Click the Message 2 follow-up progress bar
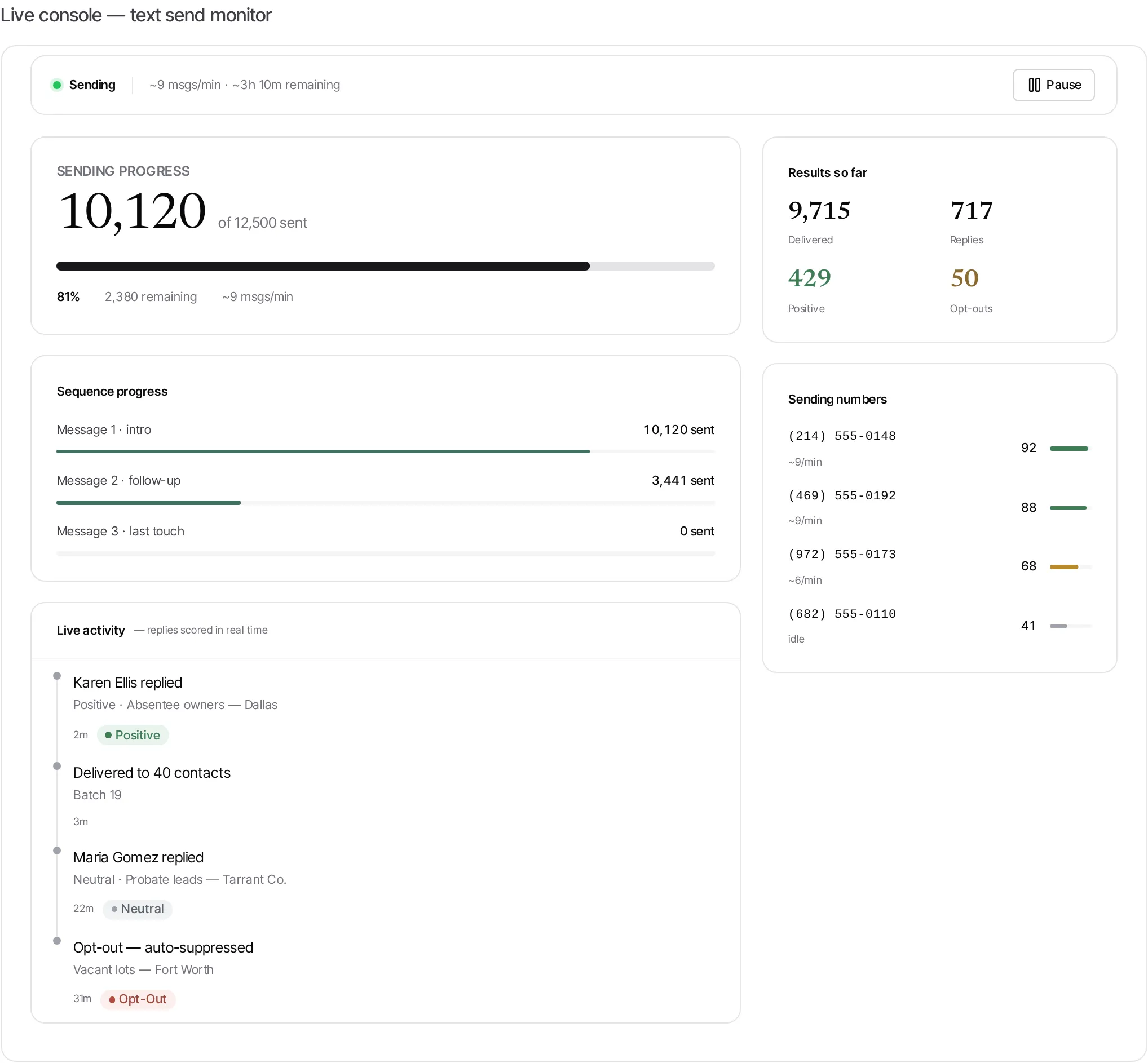This screenshot has height=1063, width=1148. point(386,503)
